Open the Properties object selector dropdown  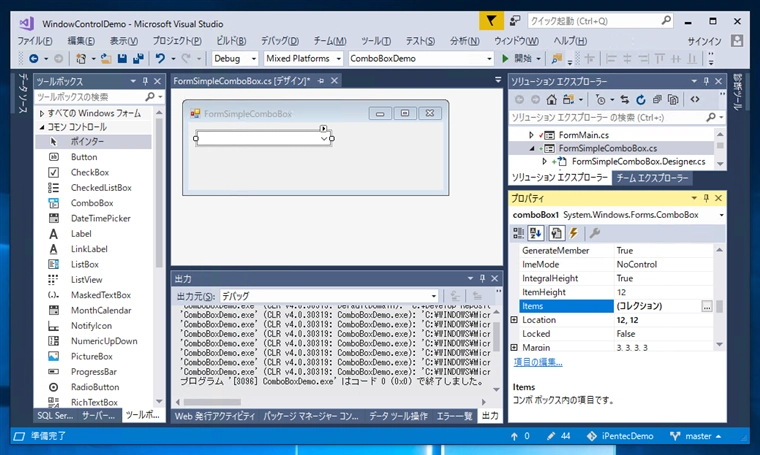click(x=721, y=215)
